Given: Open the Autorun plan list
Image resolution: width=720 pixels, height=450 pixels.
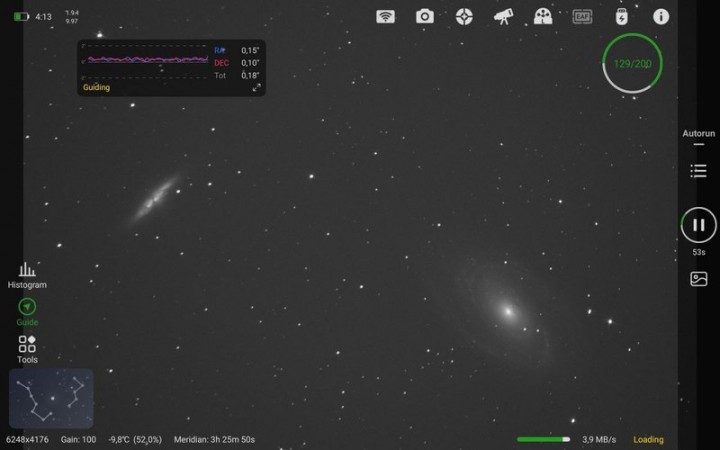Looking at the screenshot, I should tap(698, 171).
